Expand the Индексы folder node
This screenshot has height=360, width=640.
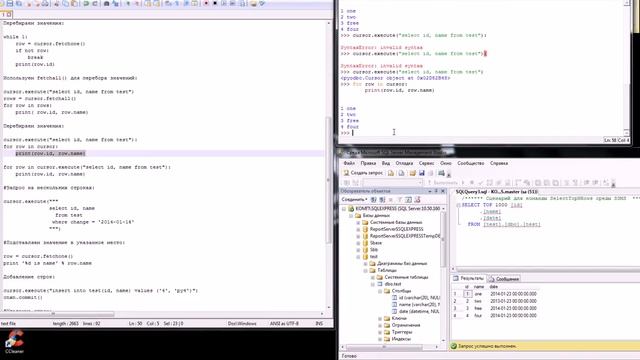point(380,339)
